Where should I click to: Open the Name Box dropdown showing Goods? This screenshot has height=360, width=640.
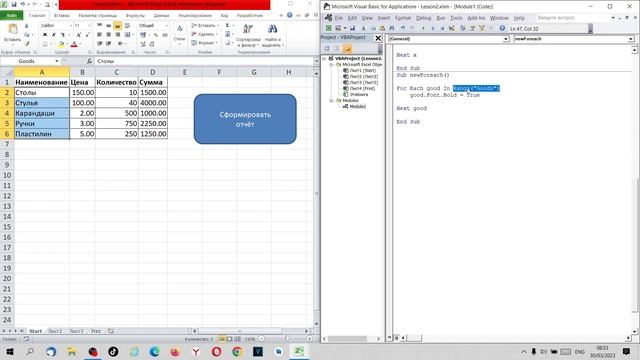pyautogui.click(x=57, y=61)
